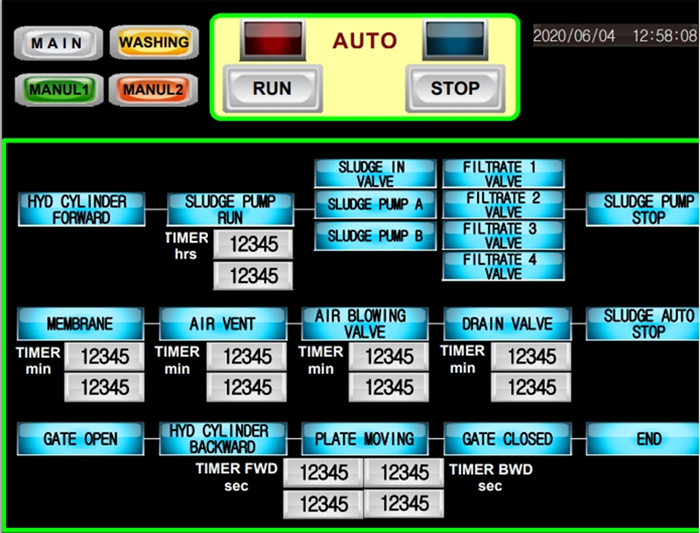Edit the upper MEMBRANE timer value
The height and width of the screenshot is (533, 700).
point(105,356)
